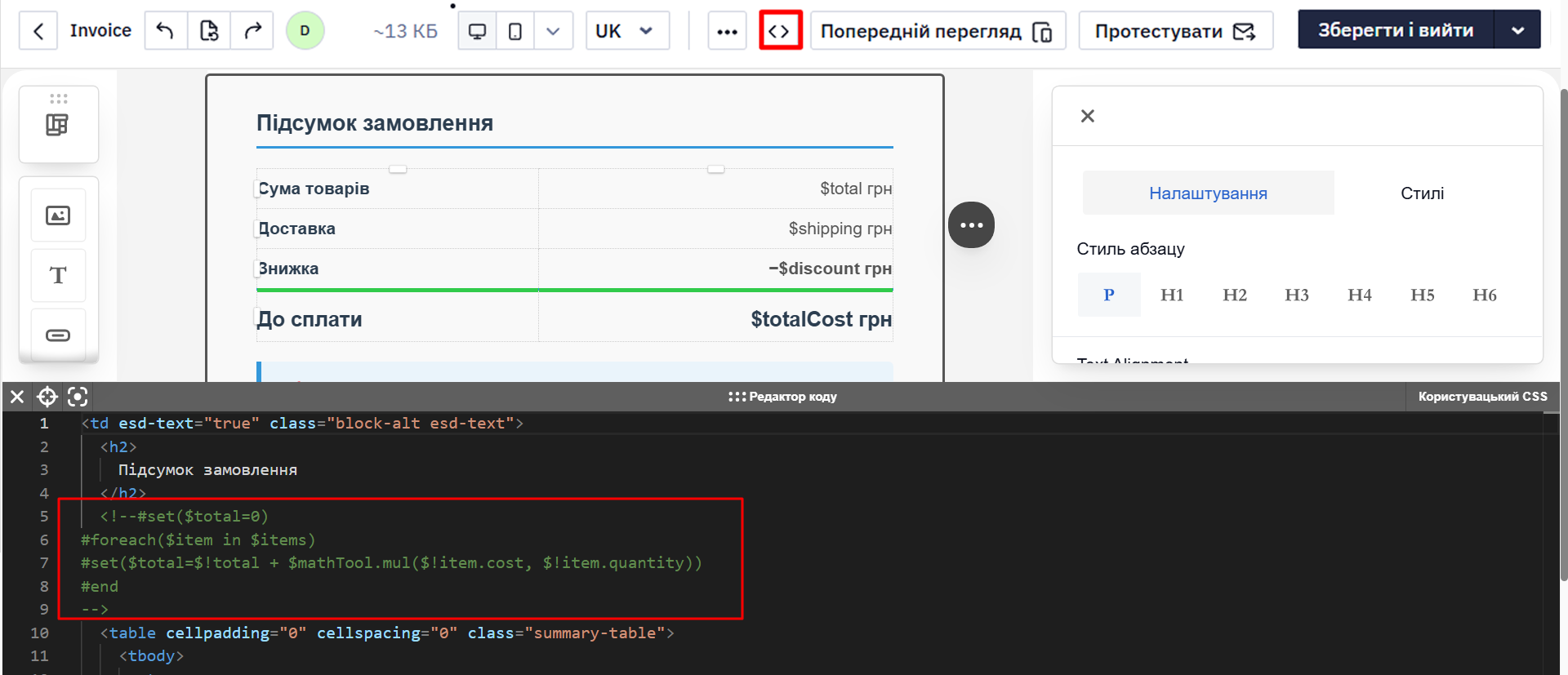Viewport: 1568px width, 675px height.
Task: Click the $total грн value
Action: coord(855,189)
